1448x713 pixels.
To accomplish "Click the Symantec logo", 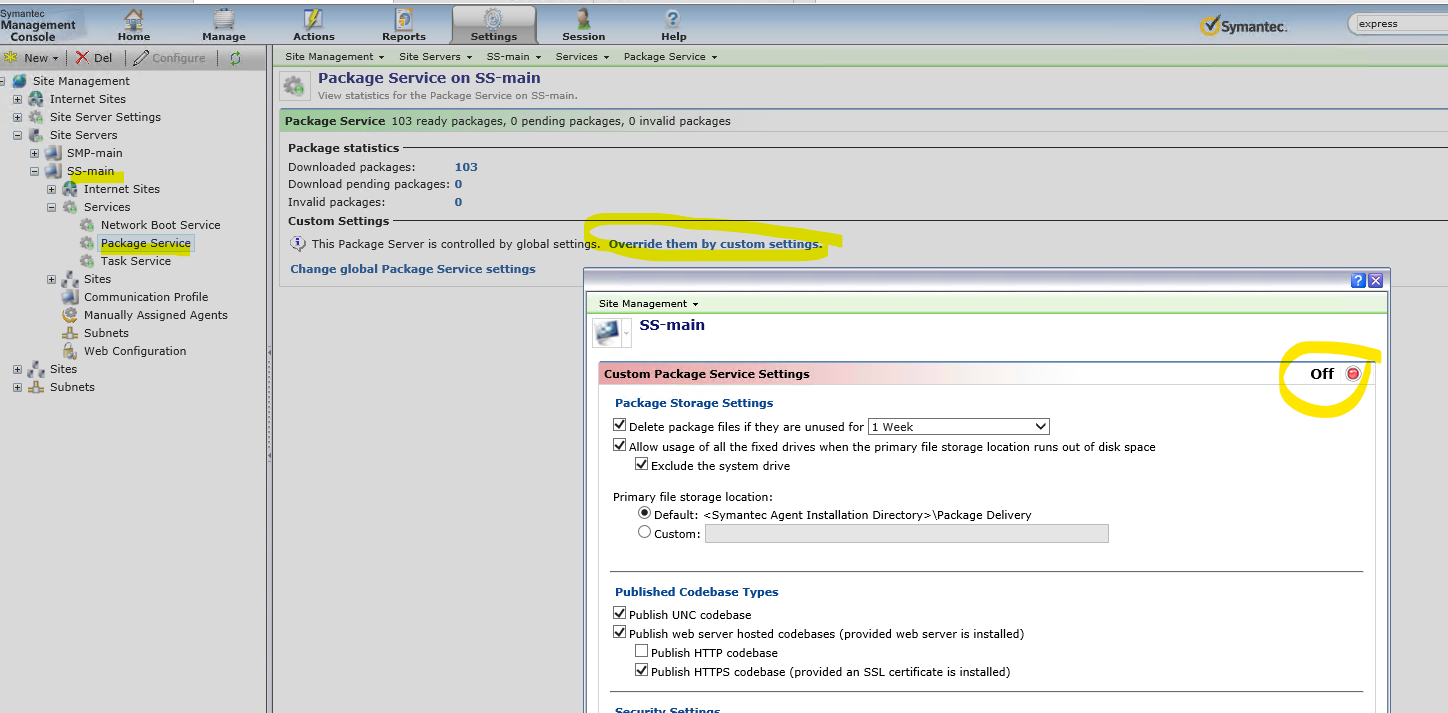I will (x=1243, y=26).
